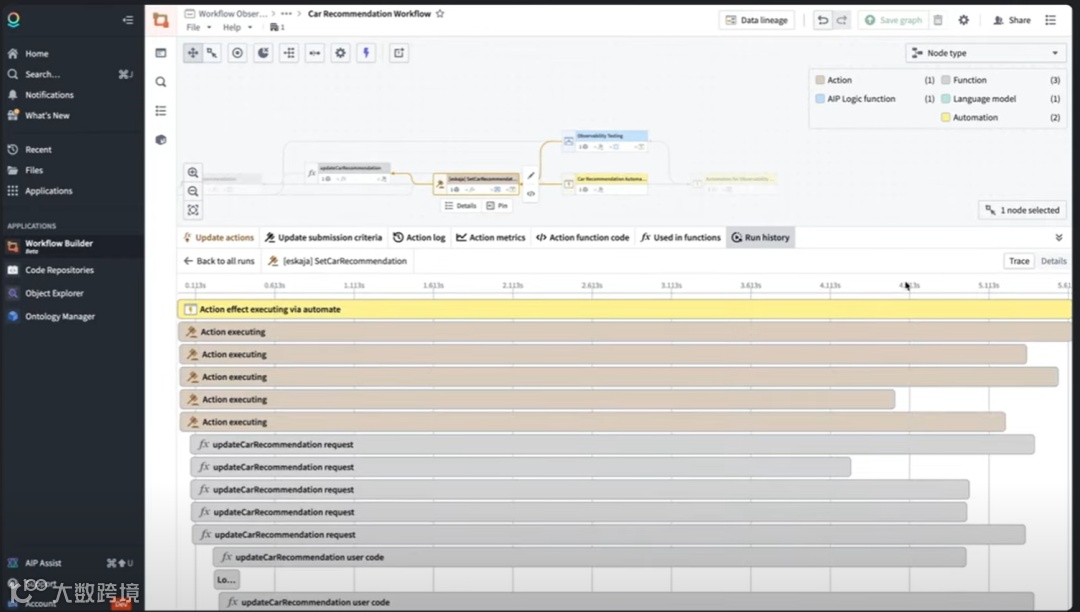Open Home in the sidebar
The image size is (1080, 612).
[37, 54]
